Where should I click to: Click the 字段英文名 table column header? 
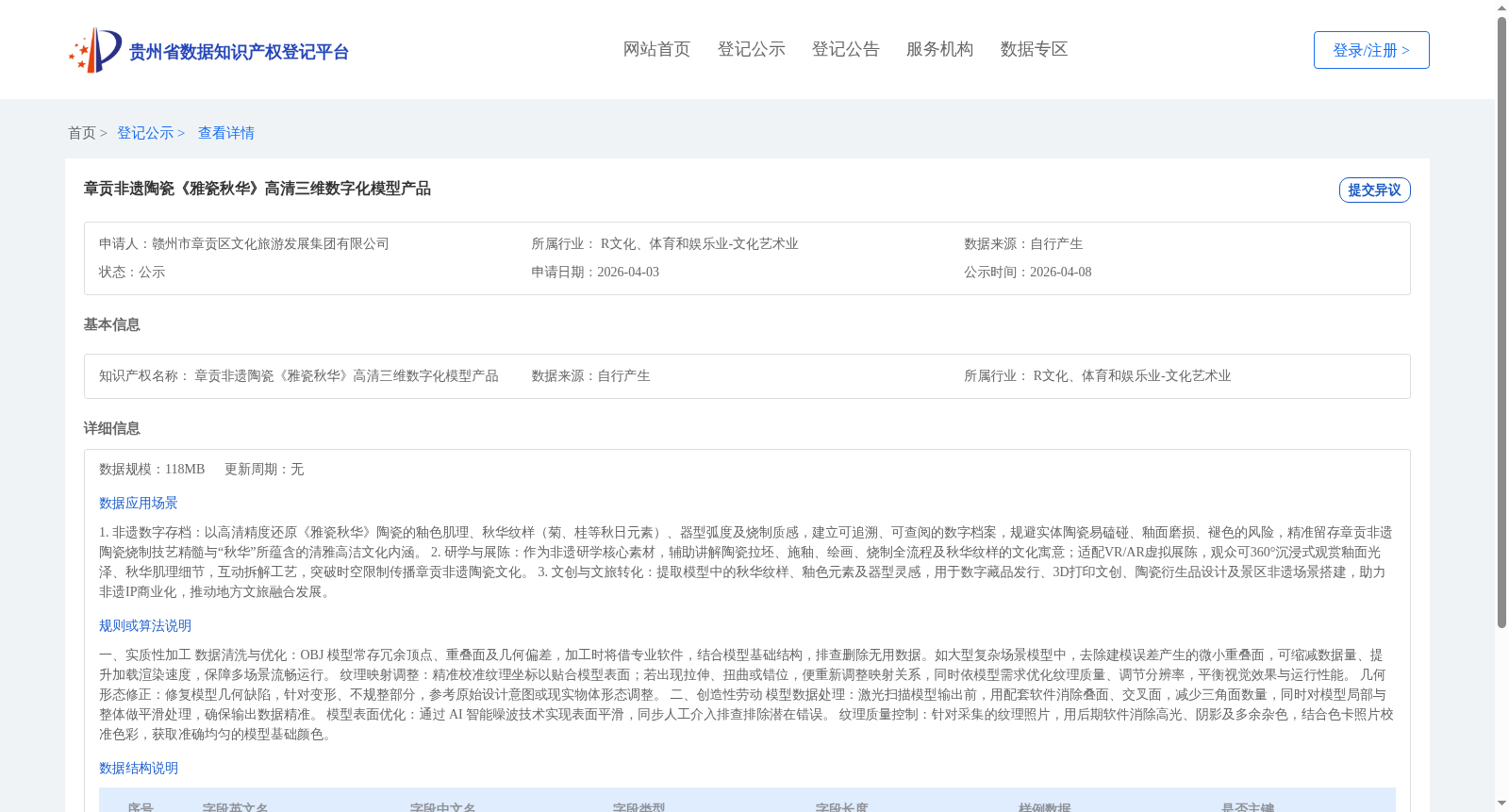pyautogui.click(x=236, y=807)
